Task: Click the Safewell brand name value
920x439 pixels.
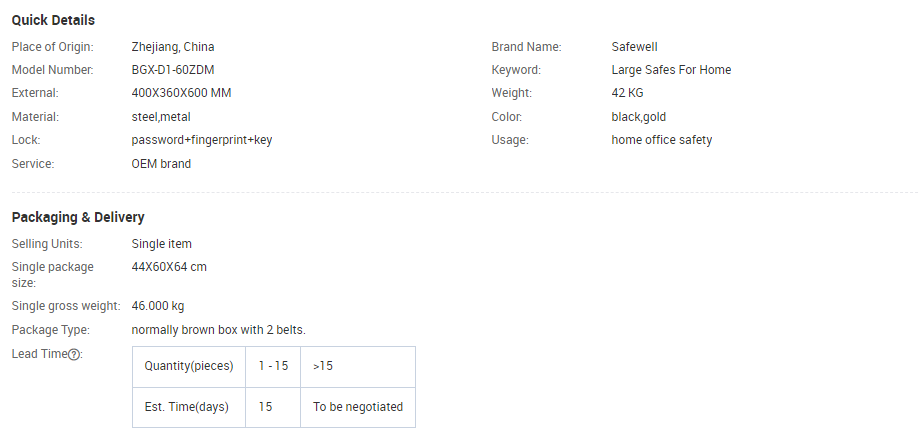Action: 634,47
